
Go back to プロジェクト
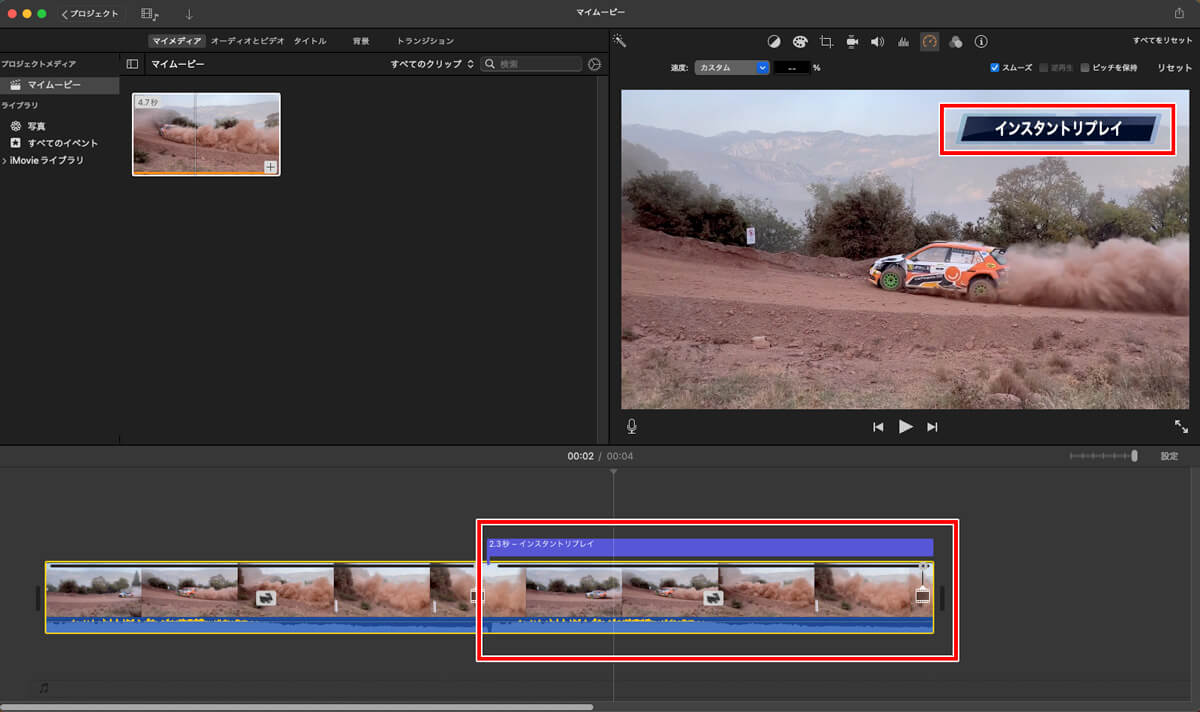tap(90, 14)
